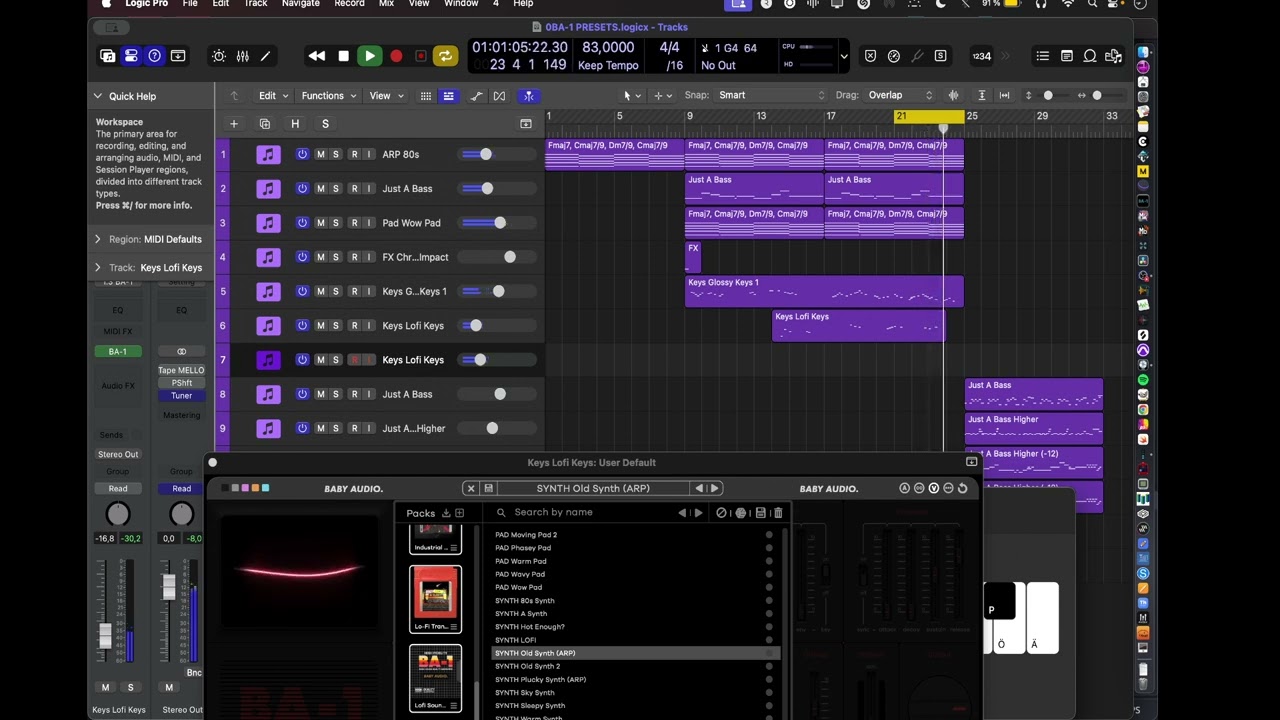Go to next preset arrow in BA-1 header
Screen dimensions: 1280x720
click(x=714, y=488)
